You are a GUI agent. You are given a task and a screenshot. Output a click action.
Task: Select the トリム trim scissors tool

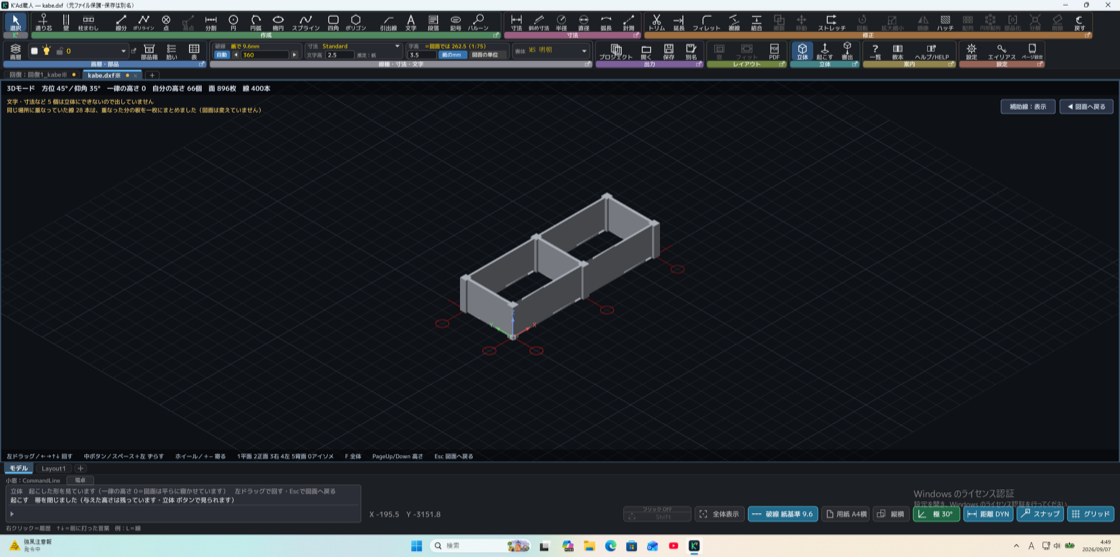point(656,22)
